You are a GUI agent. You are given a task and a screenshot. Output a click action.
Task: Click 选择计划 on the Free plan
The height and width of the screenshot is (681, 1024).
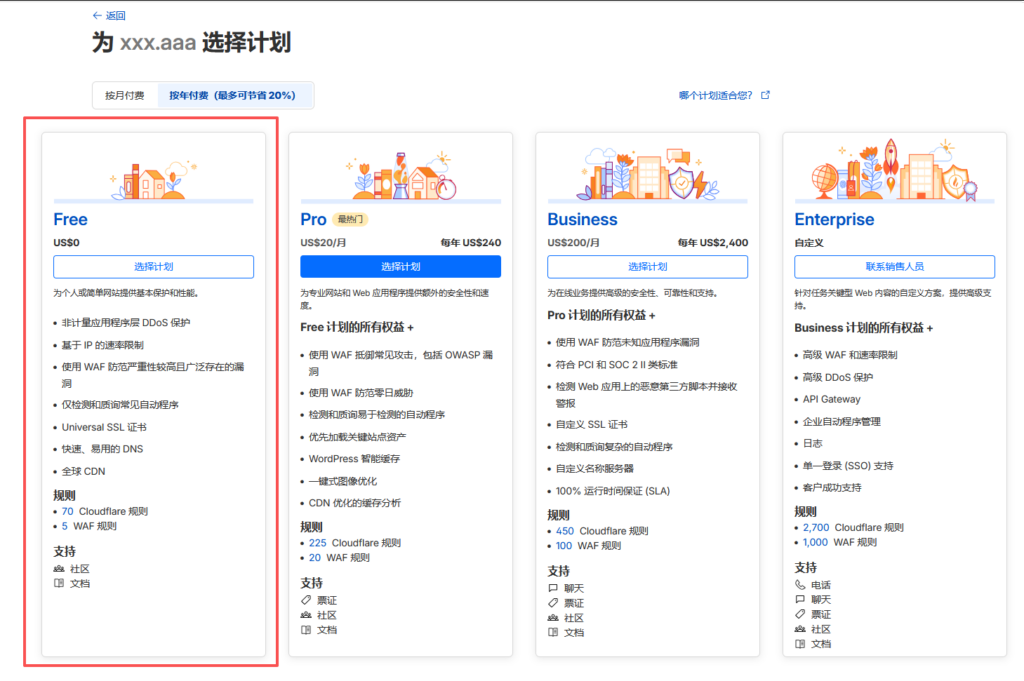[x=153, y=266]
